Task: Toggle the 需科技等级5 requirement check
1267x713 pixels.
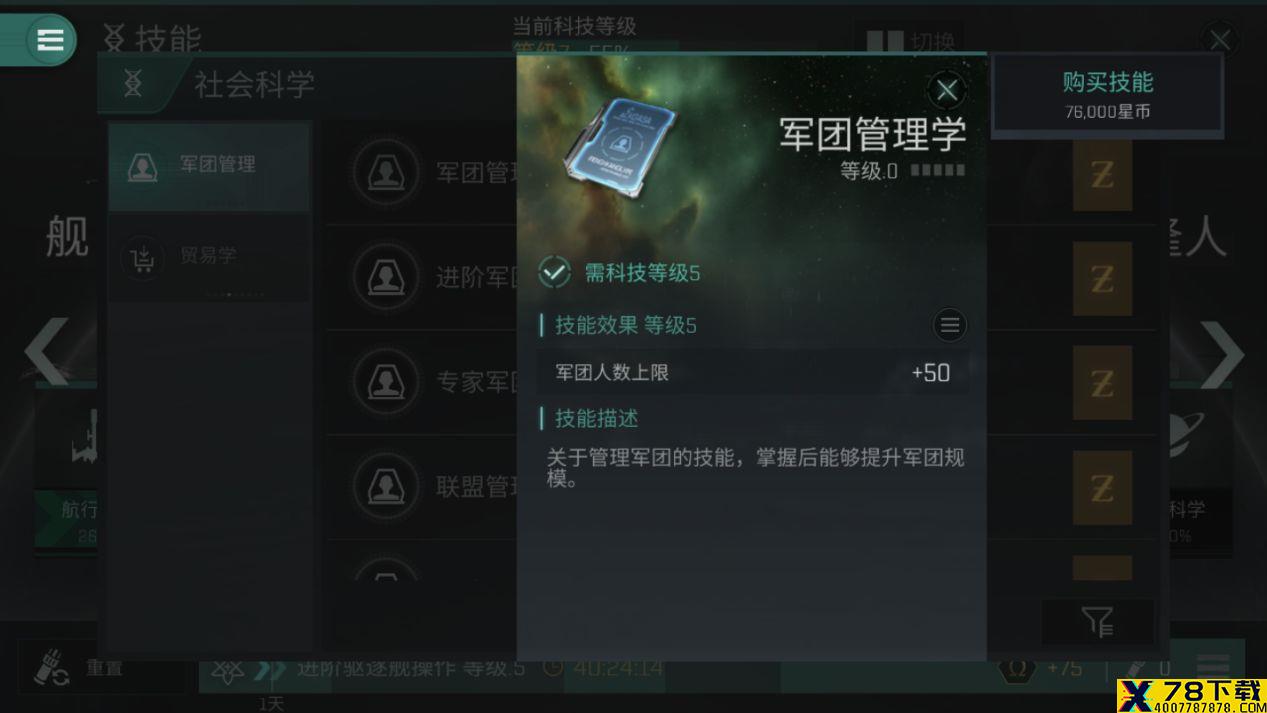Action: point(554,272)
